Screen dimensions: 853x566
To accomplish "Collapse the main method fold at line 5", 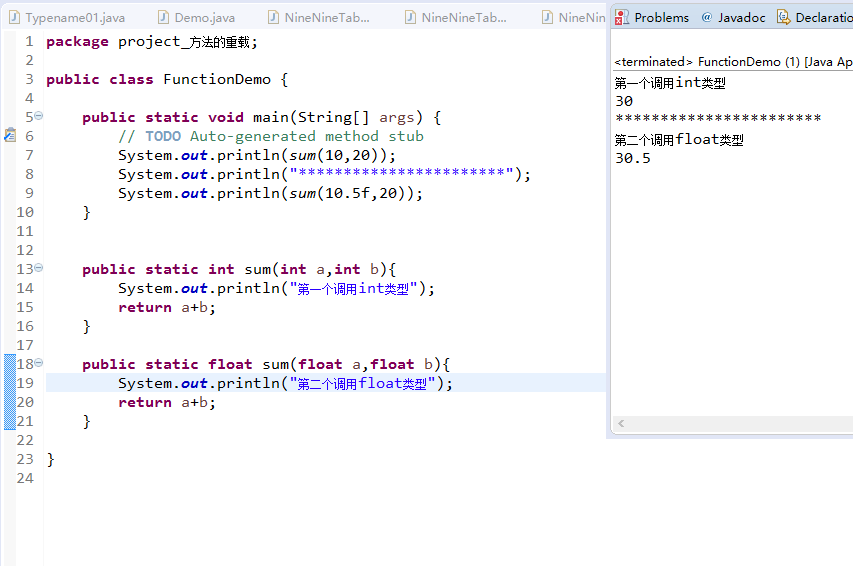I will tap(39, 116).
